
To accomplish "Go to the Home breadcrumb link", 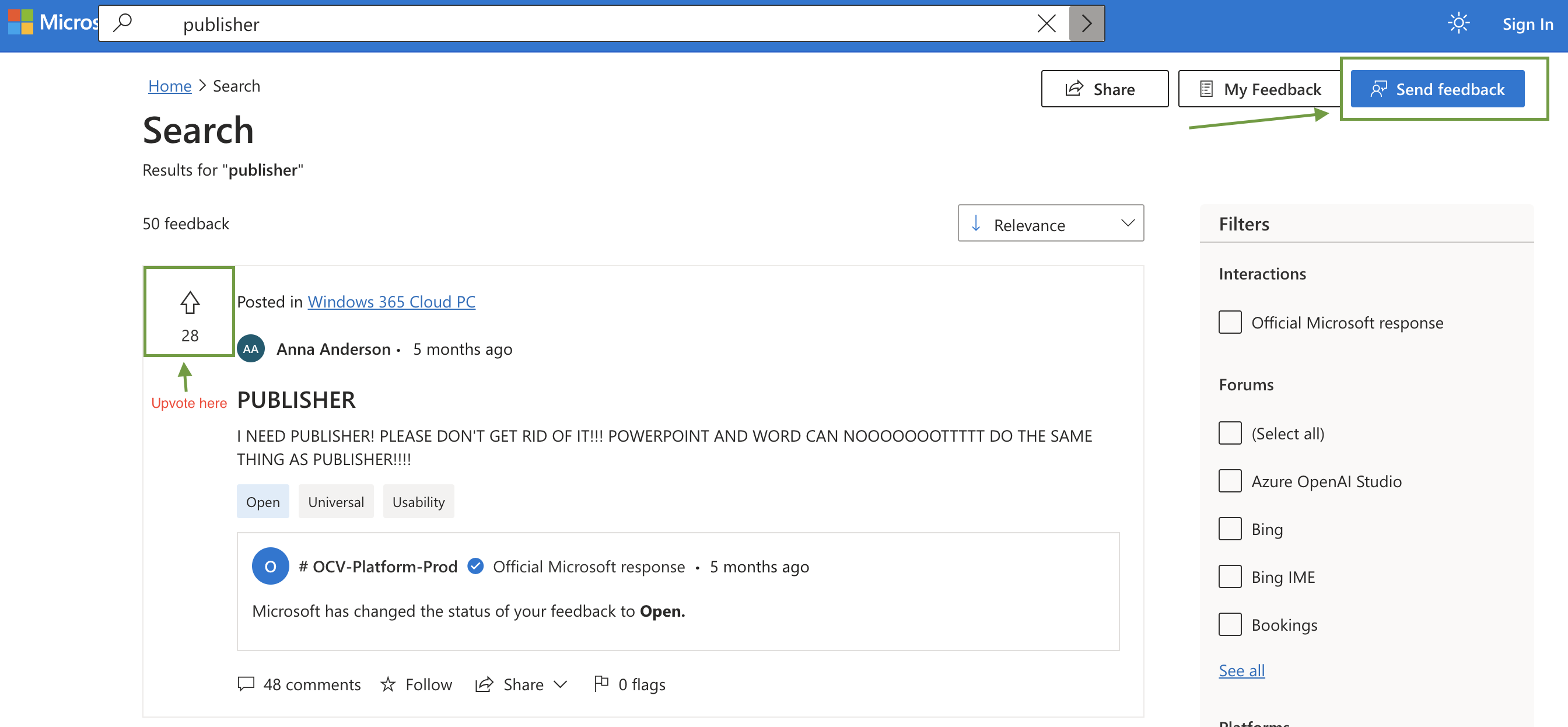I will pyautogui.click(x=170, y=86).
